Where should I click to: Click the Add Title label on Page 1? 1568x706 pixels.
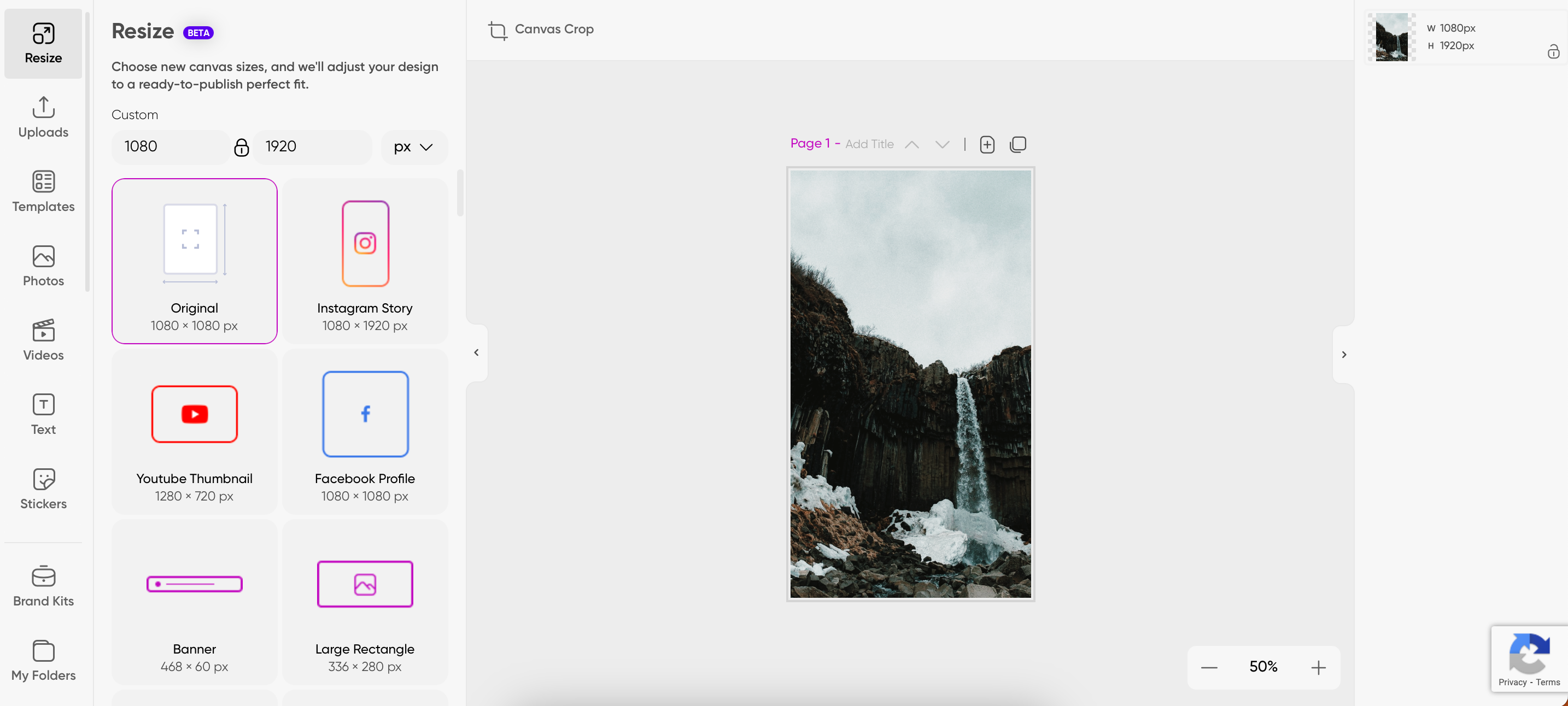pos(868,144)
